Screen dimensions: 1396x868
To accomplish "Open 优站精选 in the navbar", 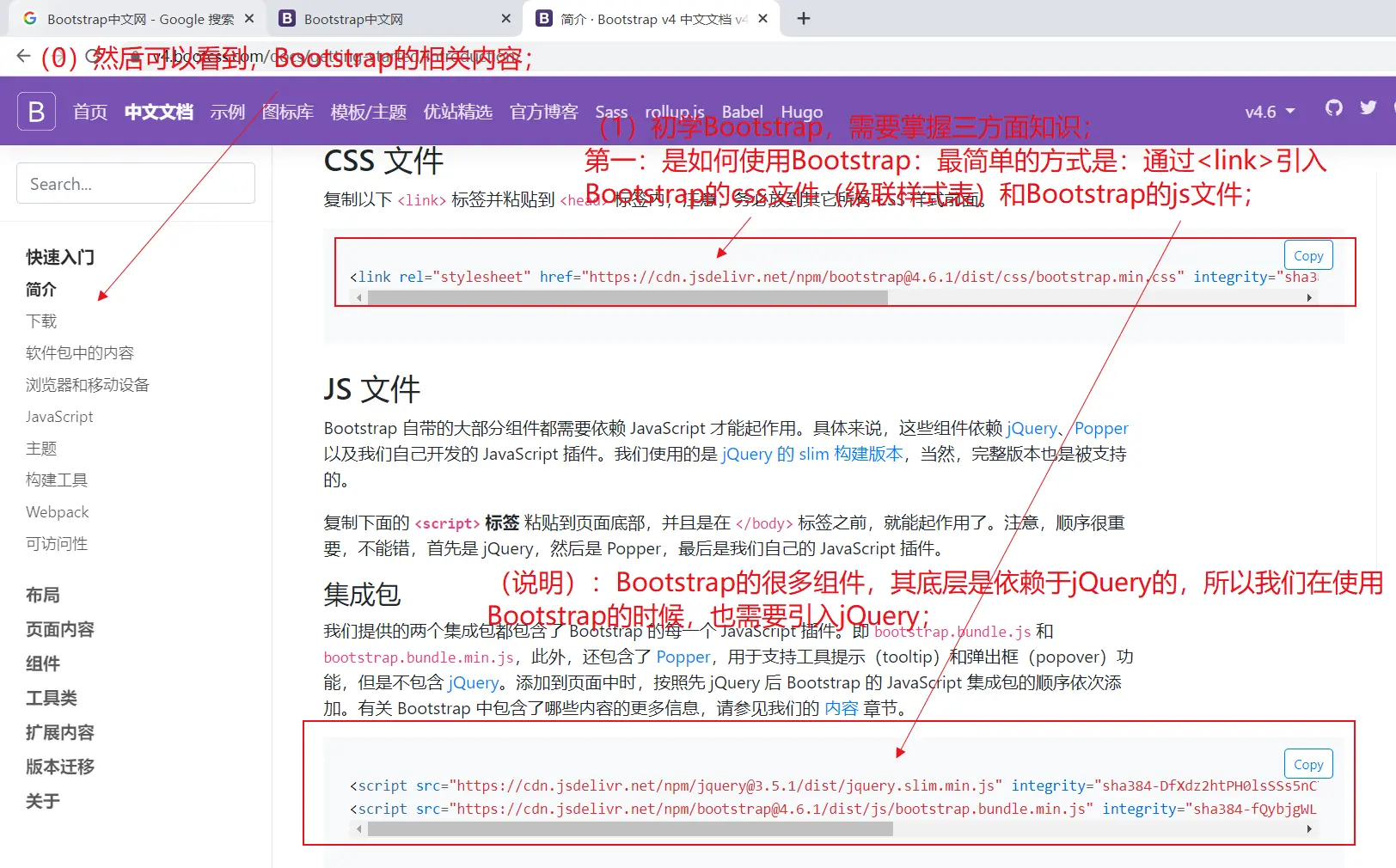I will tap(458, 112).
